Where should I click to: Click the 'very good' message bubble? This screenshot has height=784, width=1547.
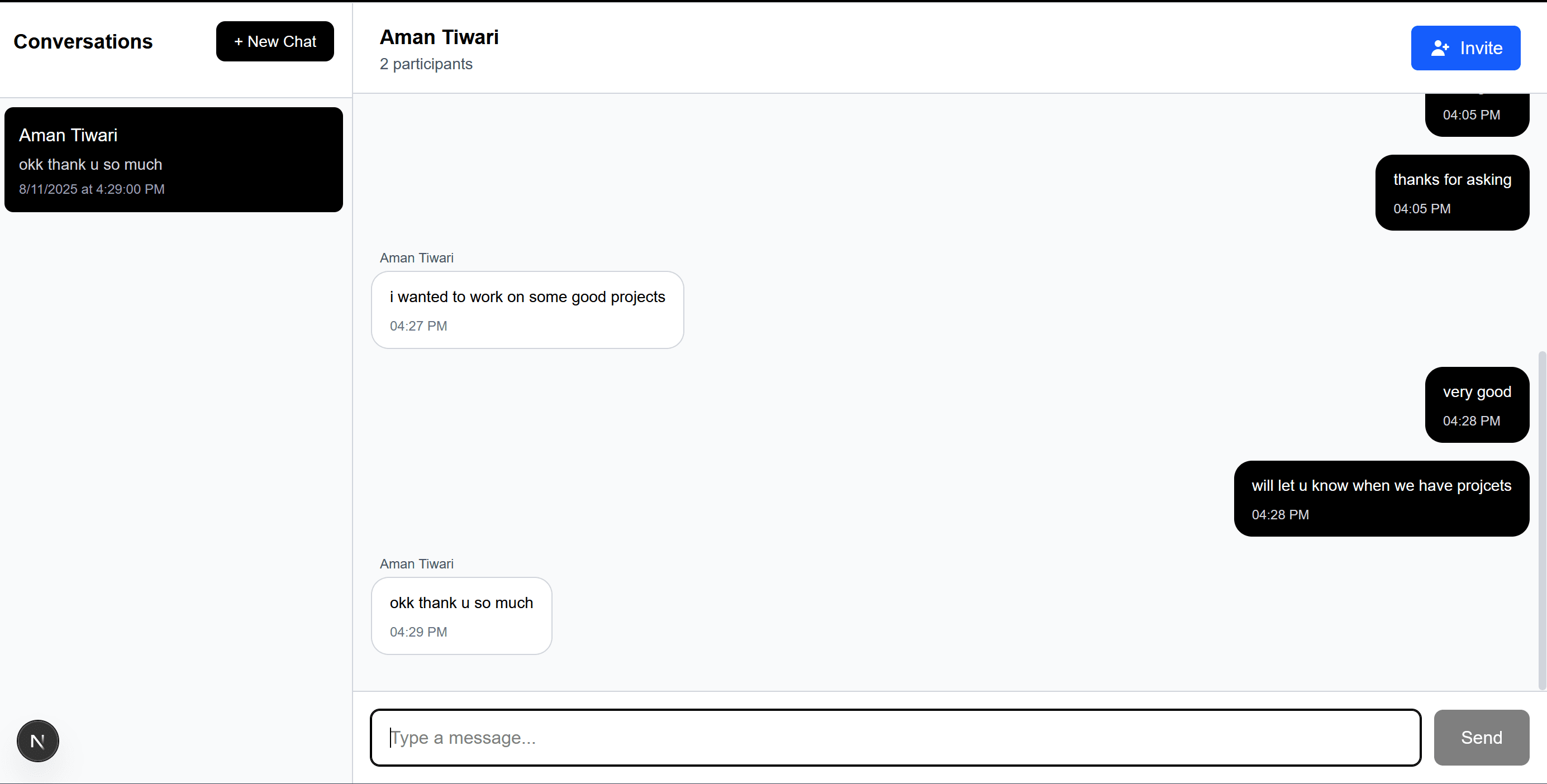1477,405
